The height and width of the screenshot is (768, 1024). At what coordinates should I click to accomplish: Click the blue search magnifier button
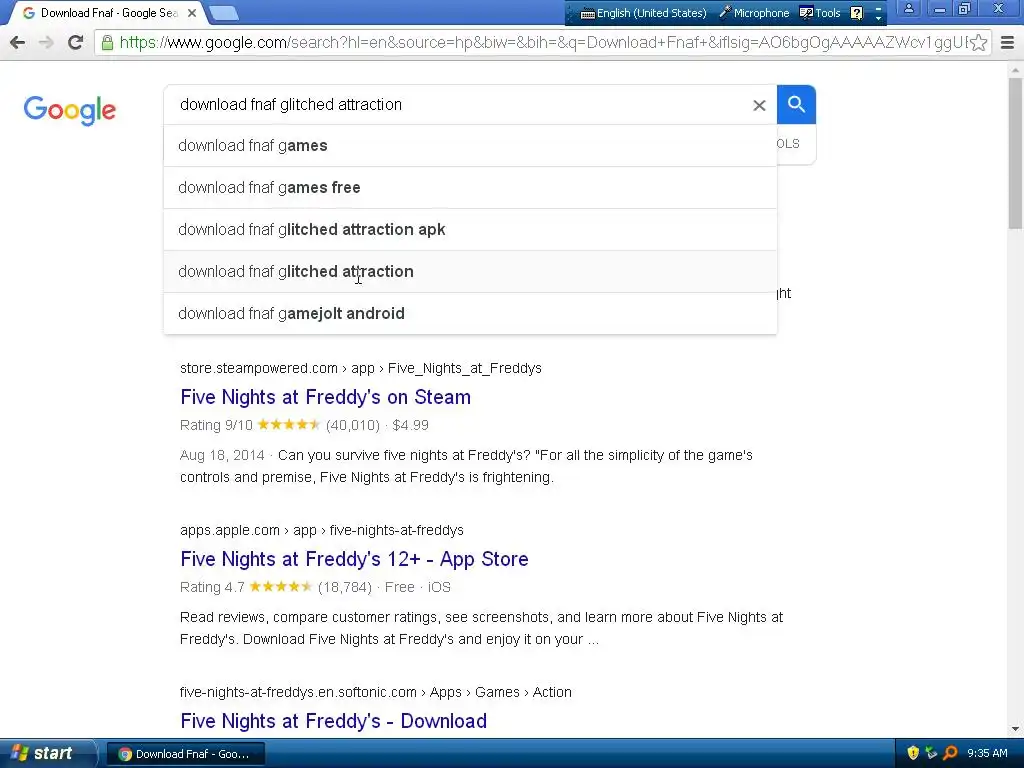796,104
